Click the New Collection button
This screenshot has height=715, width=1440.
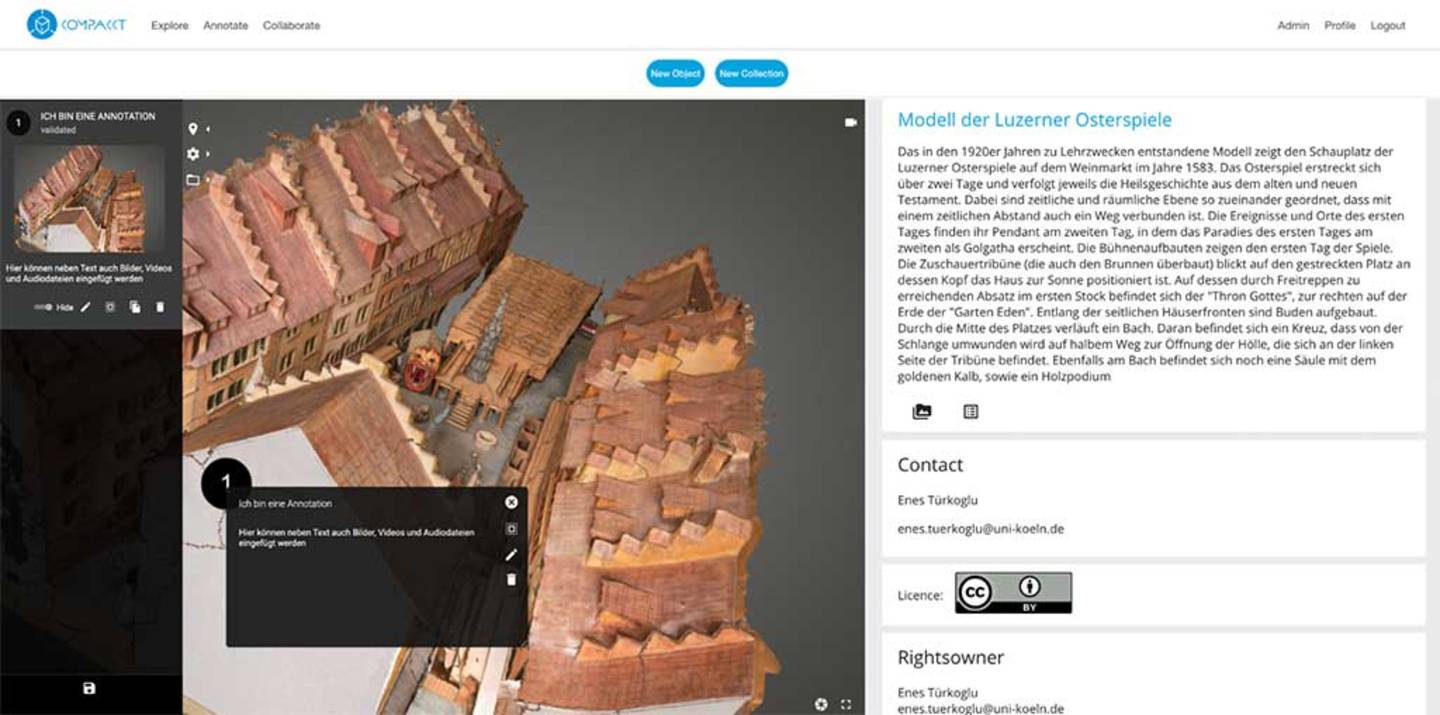coord(751,73)
